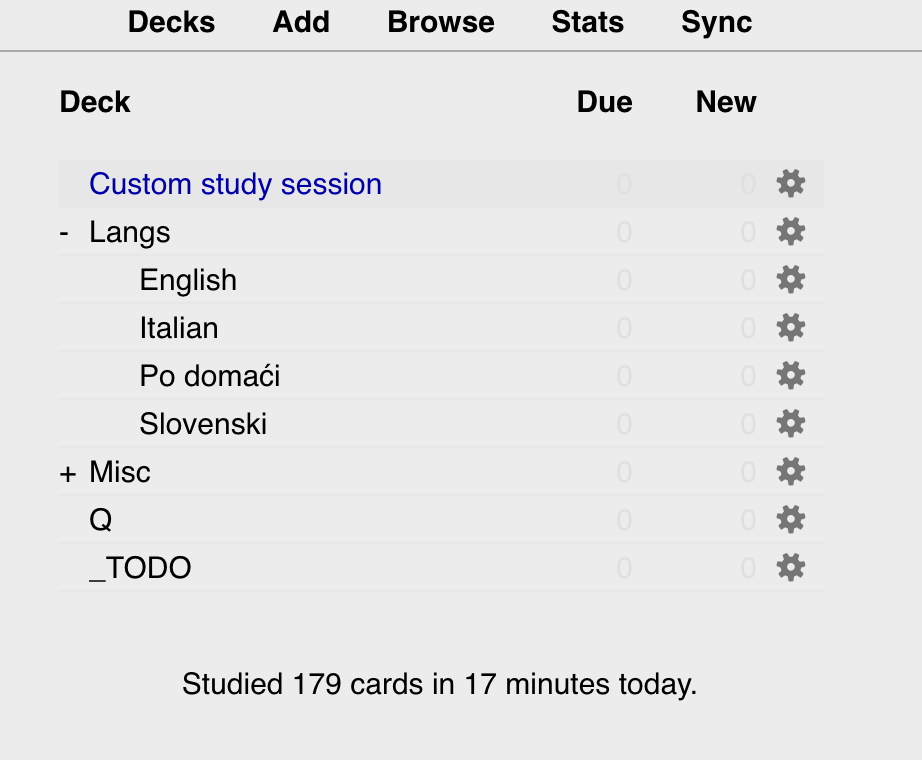Start syncing with the Sync button
Viewport: 922px width, 760px height.
pyautogui.click(x=716, y=22)
